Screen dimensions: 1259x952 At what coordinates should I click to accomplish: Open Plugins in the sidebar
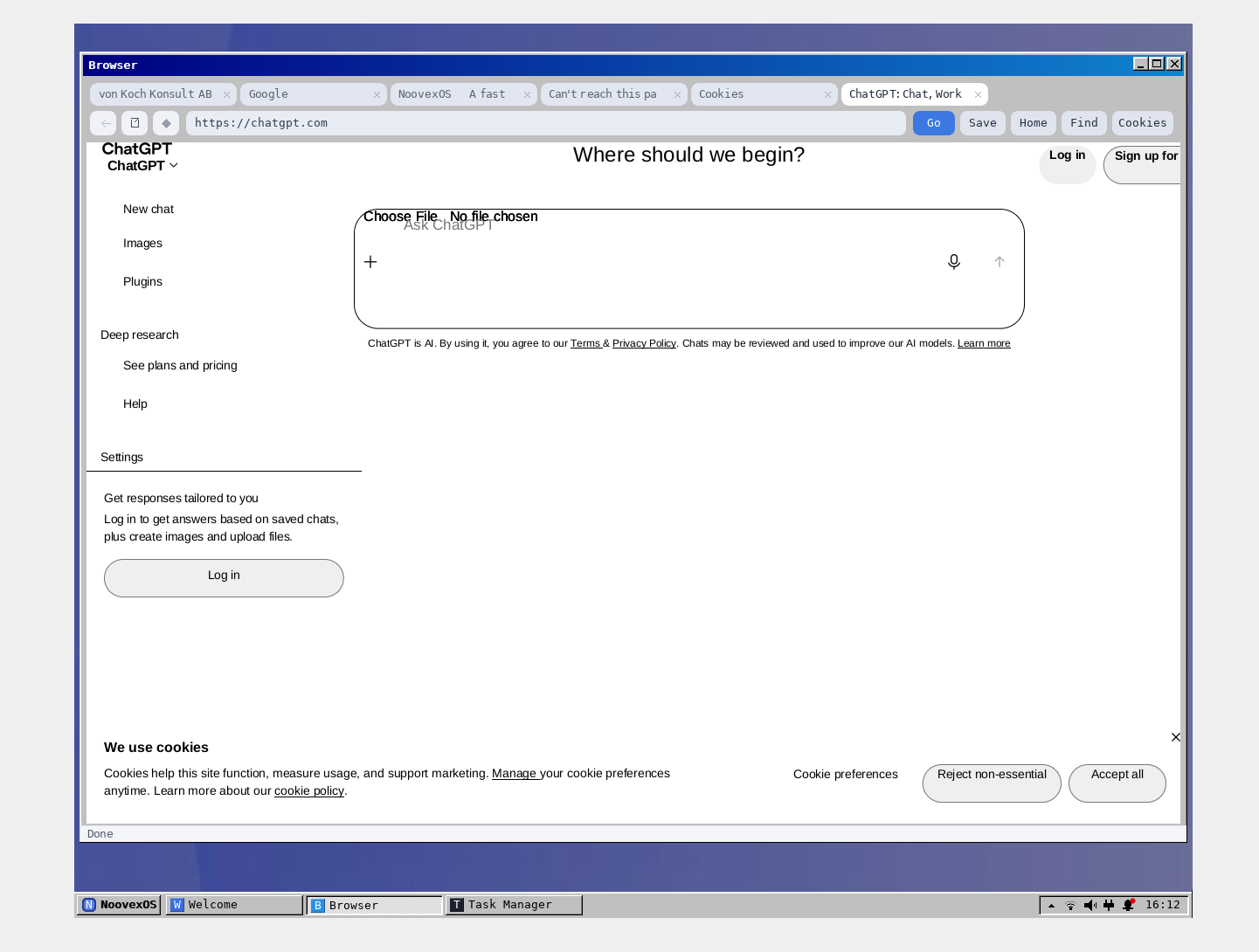click(x=142, y=282)
